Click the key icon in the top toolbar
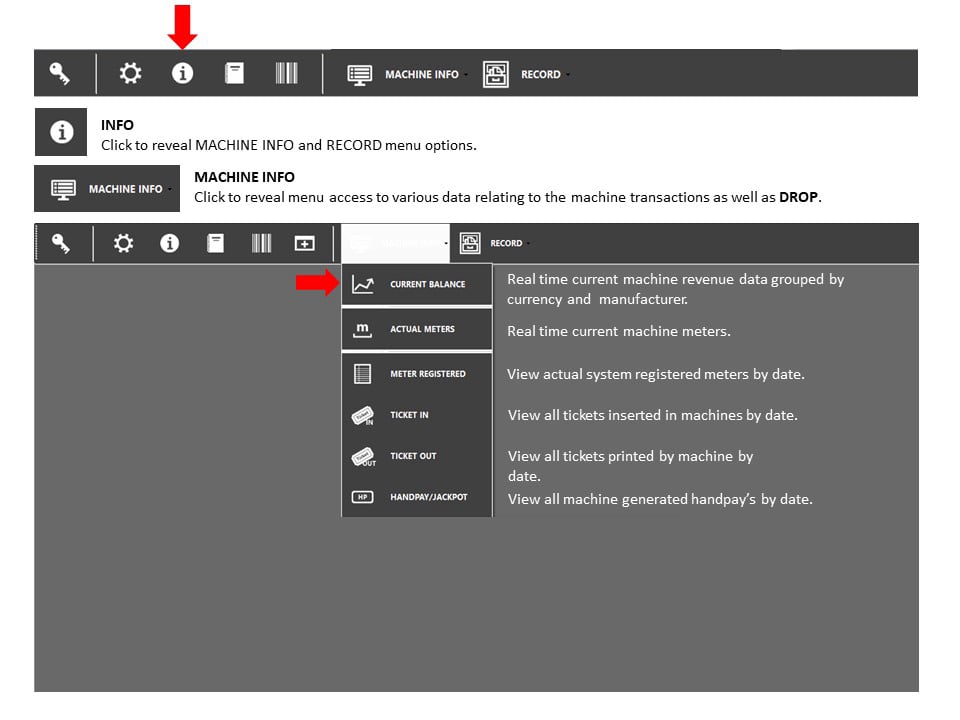This screenshot has height=720, width=960. (x=59, y=73)
